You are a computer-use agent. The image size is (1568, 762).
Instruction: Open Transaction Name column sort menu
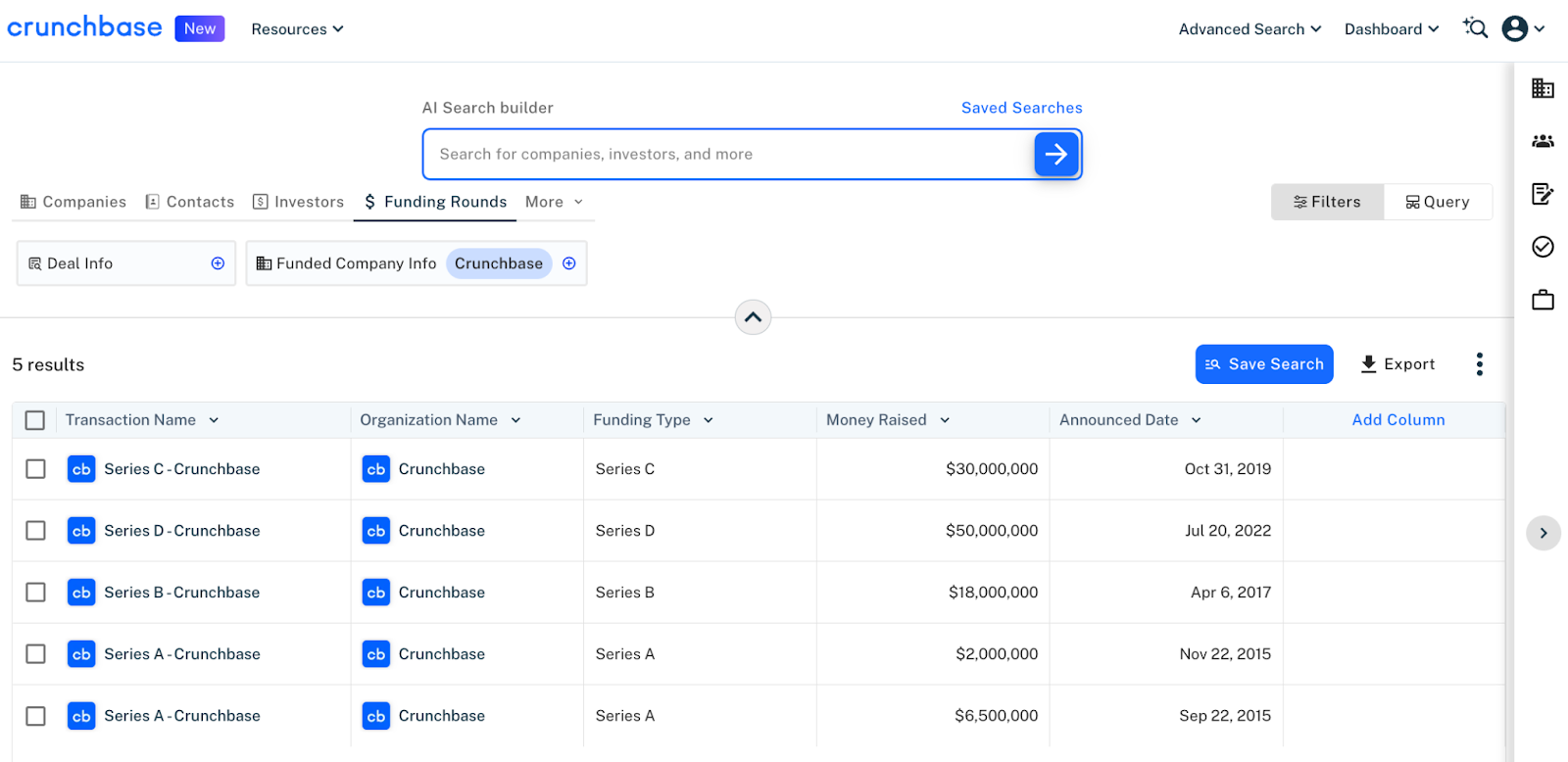click(x=214, y=420)
